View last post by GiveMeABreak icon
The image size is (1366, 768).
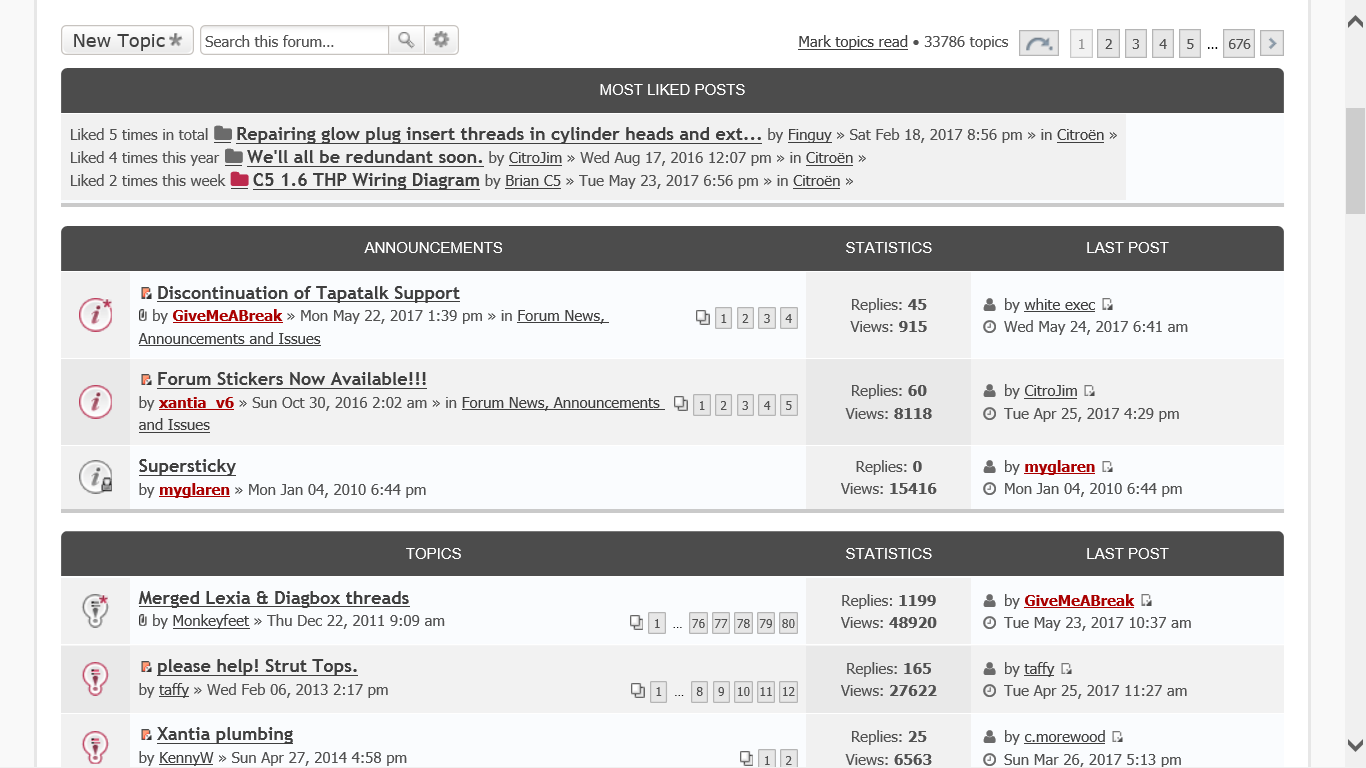[x=1146, y=601]
